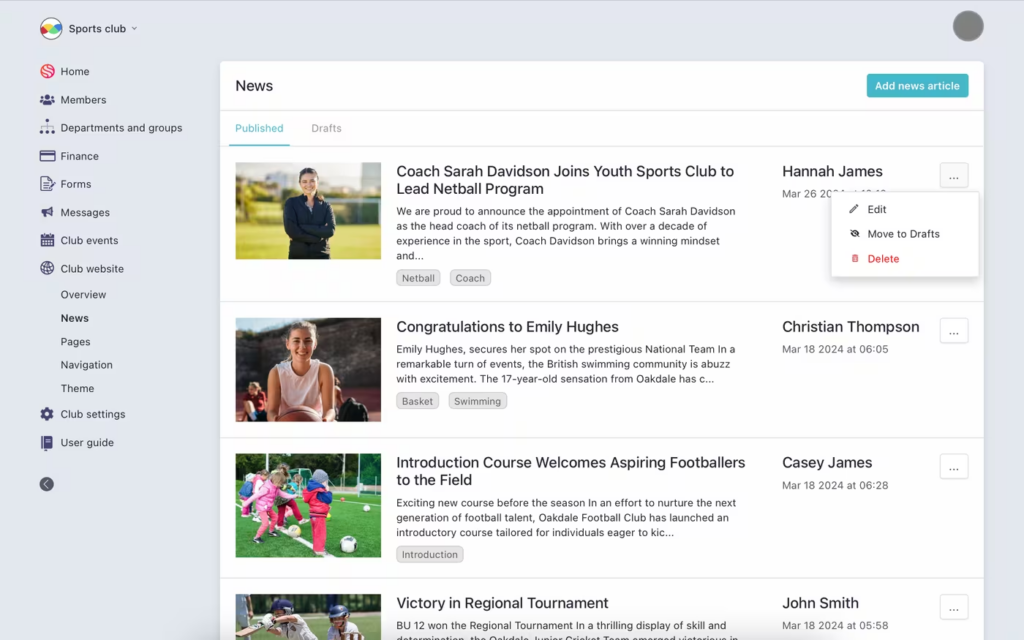Click author name John Smith
1024x640 pixels.
click(x=820, y=603)
